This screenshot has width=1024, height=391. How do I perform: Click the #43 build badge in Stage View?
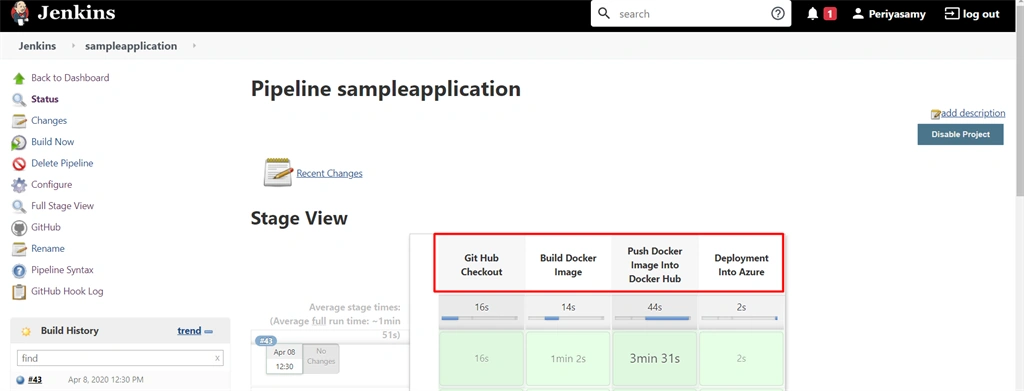click(x=266, y=341)
